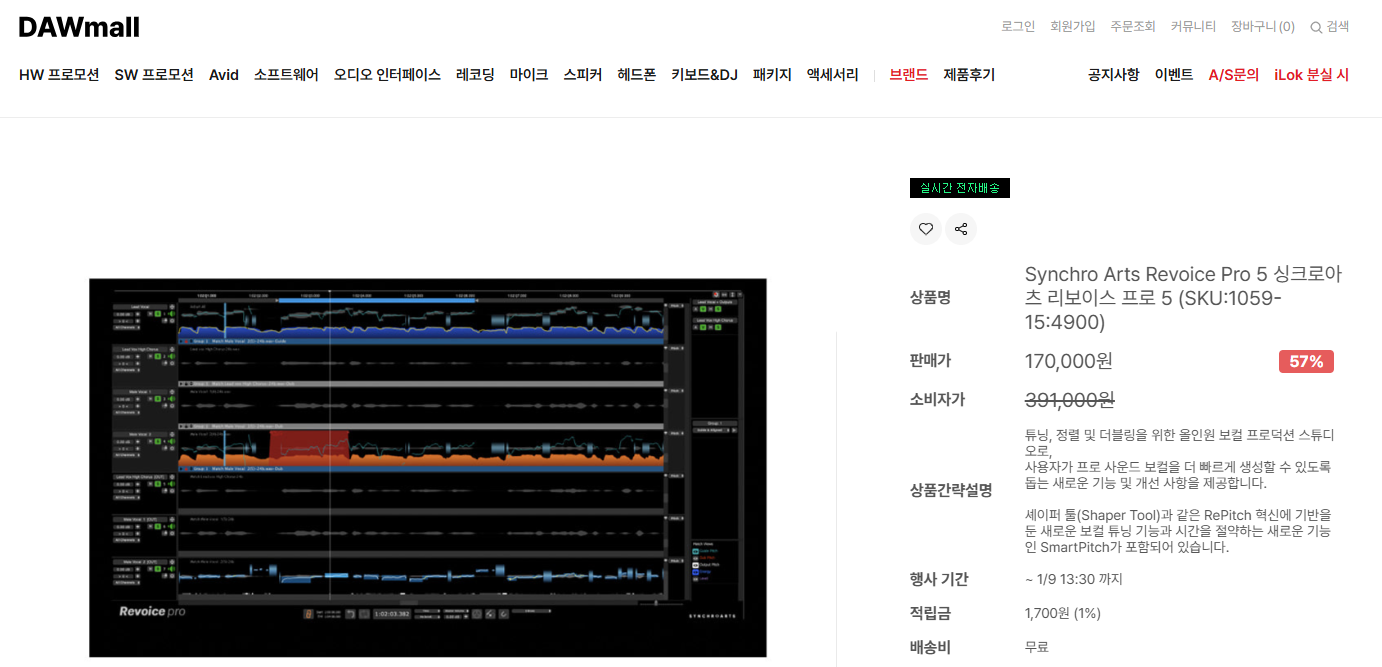The width and height of the screenshot is (1382, 667).
Task: Click the 실시간 전자배송 badge
Action: point(959,188)
